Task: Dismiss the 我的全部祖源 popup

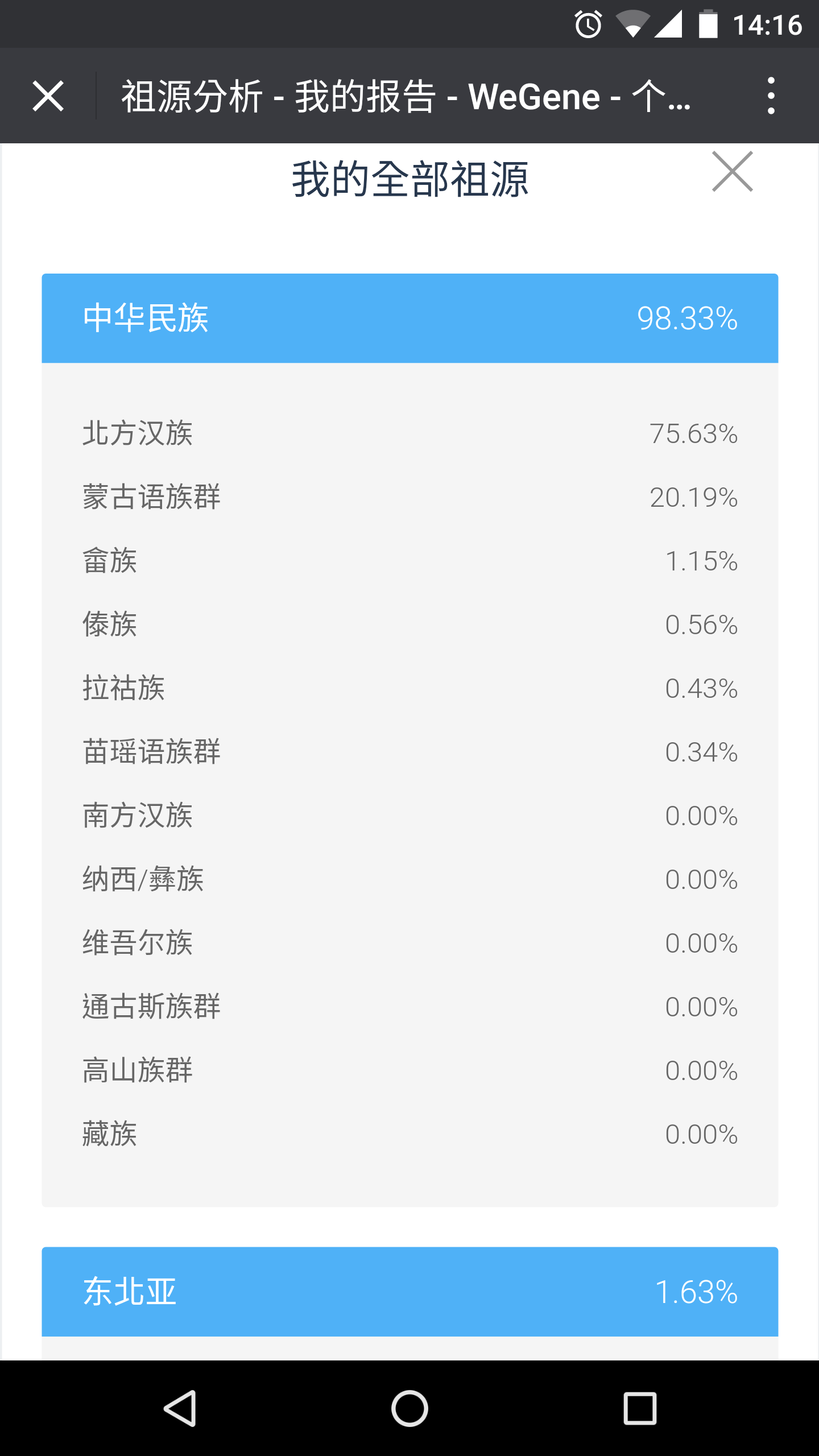Action: click(732, 172)
